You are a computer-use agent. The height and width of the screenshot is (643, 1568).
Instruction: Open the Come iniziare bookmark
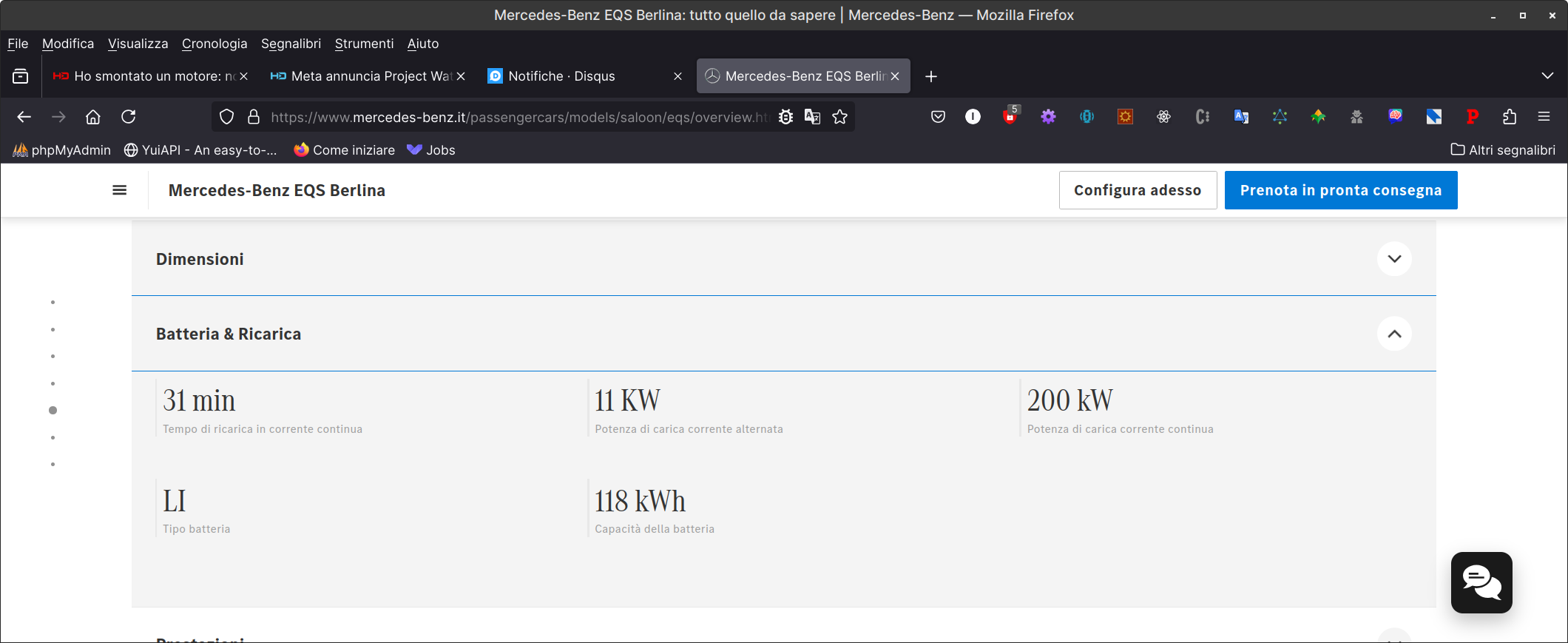click(x=345, y=150)
